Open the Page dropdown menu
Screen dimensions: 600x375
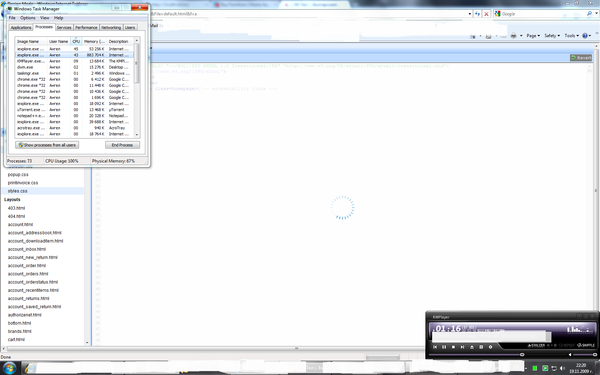coord(533,36)
